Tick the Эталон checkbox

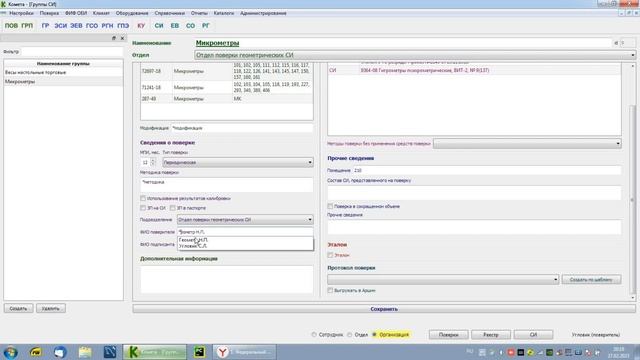pos(330,255)
